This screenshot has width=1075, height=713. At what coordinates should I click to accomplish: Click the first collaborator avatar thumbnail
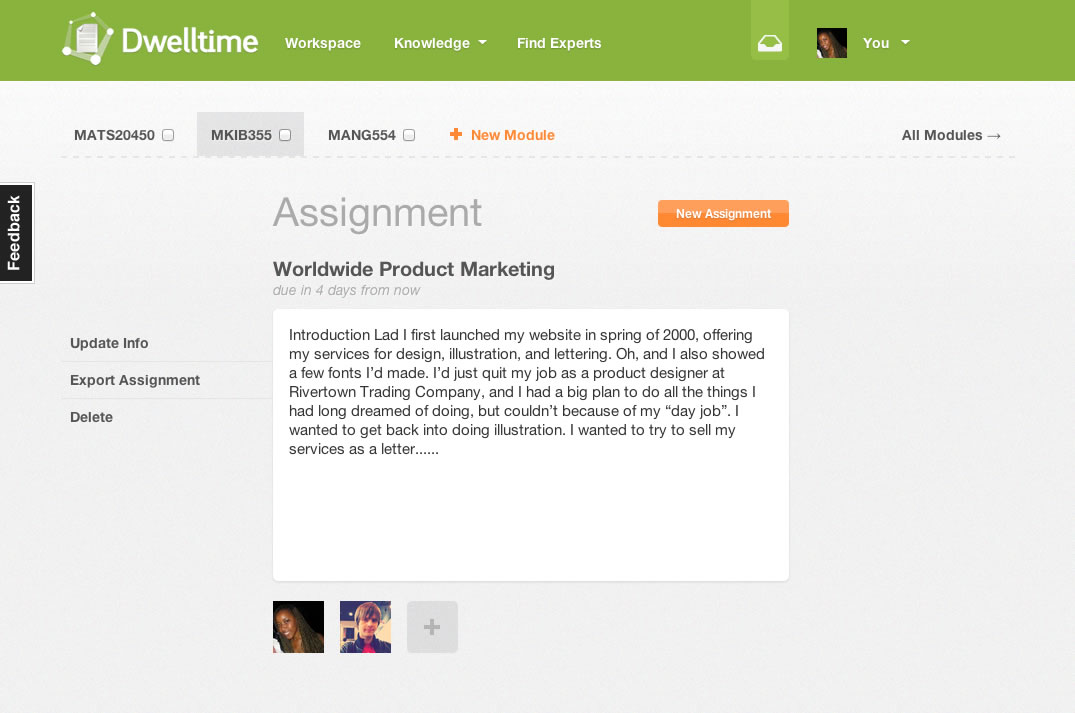coord(298,626)
